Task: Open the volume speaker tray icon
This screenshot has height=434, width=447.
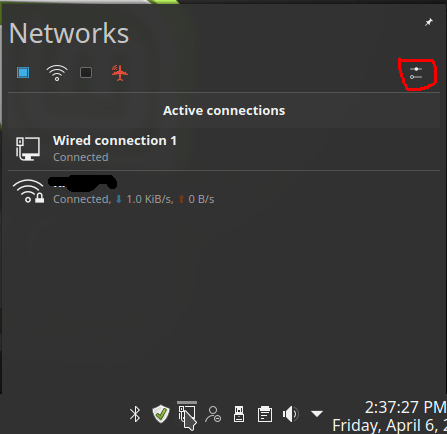Action: [x=291, y=414]
